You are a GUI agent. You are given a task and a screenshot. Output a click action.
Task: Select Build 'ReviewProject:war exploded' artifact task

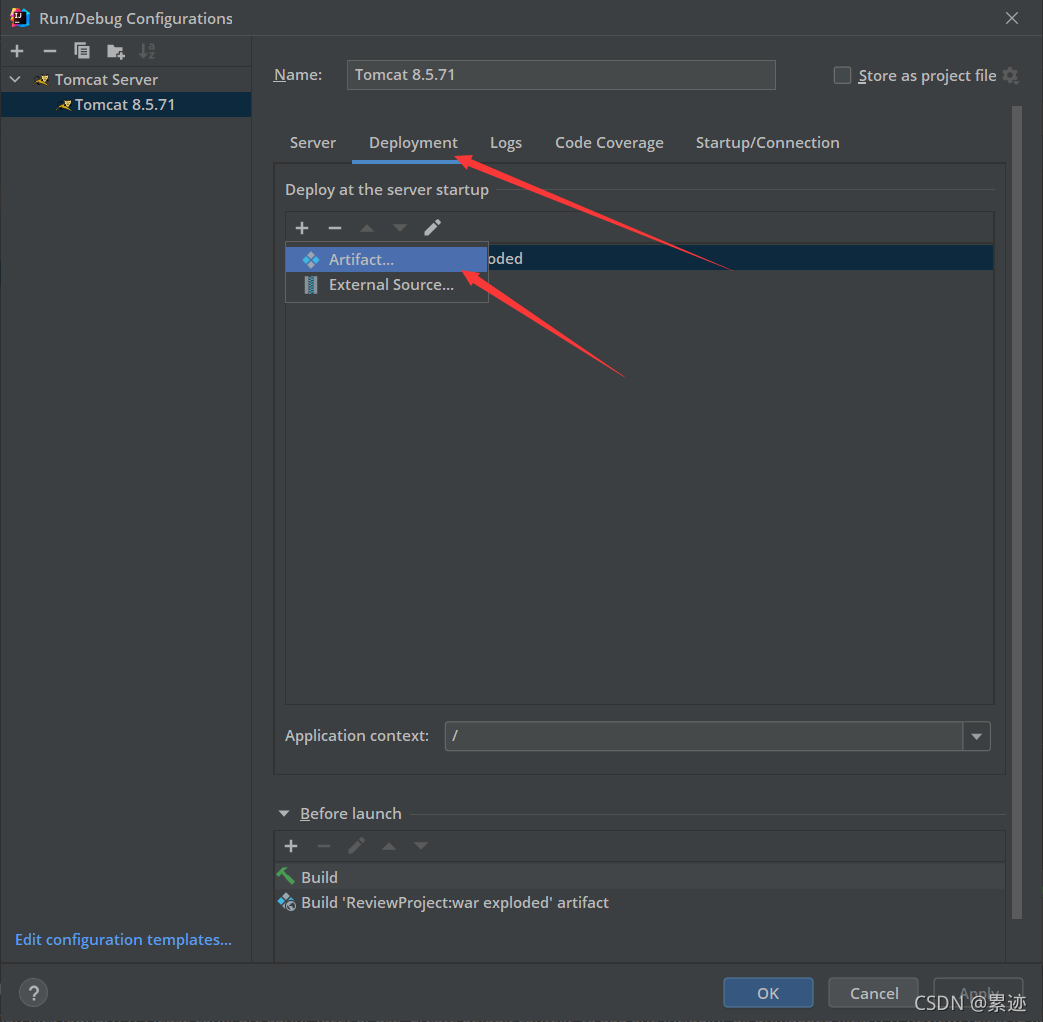640,903
